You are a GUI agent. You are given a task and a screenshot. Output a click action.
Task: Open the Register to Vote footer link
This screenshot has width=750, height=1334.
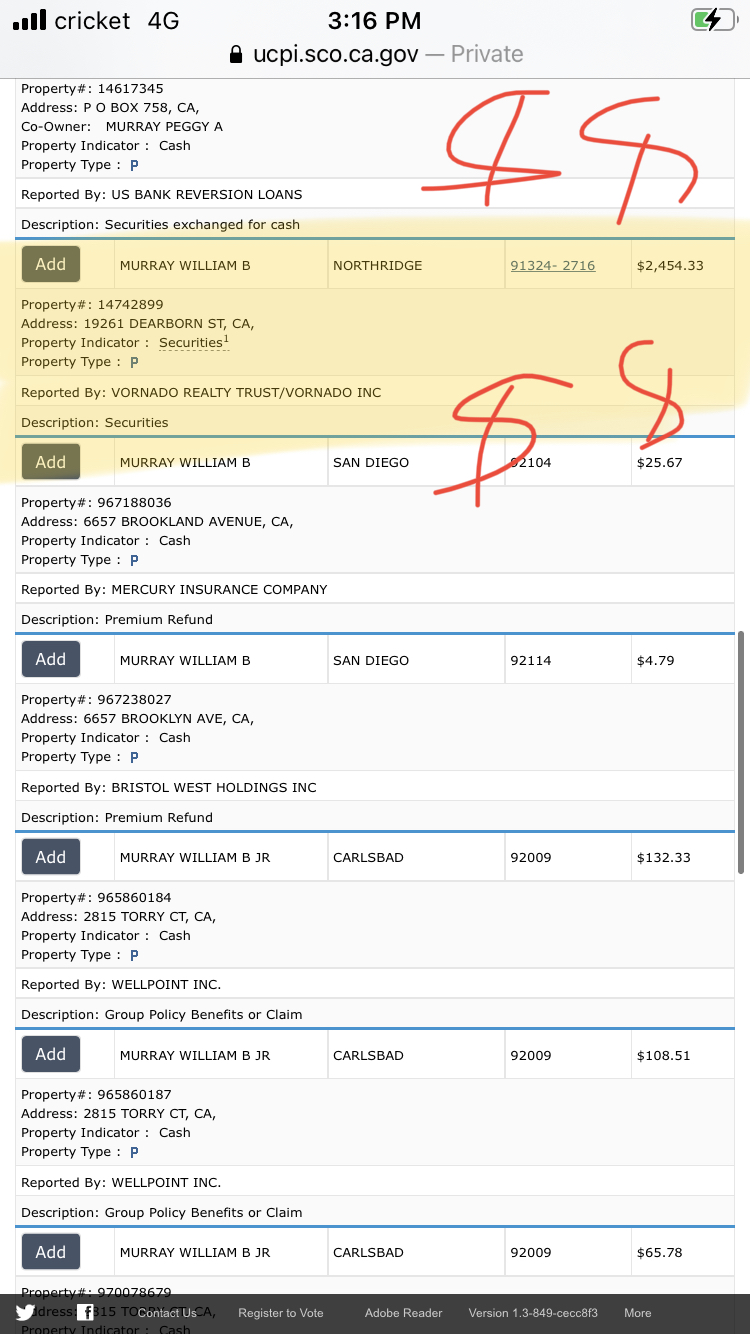pos(281,1313)
